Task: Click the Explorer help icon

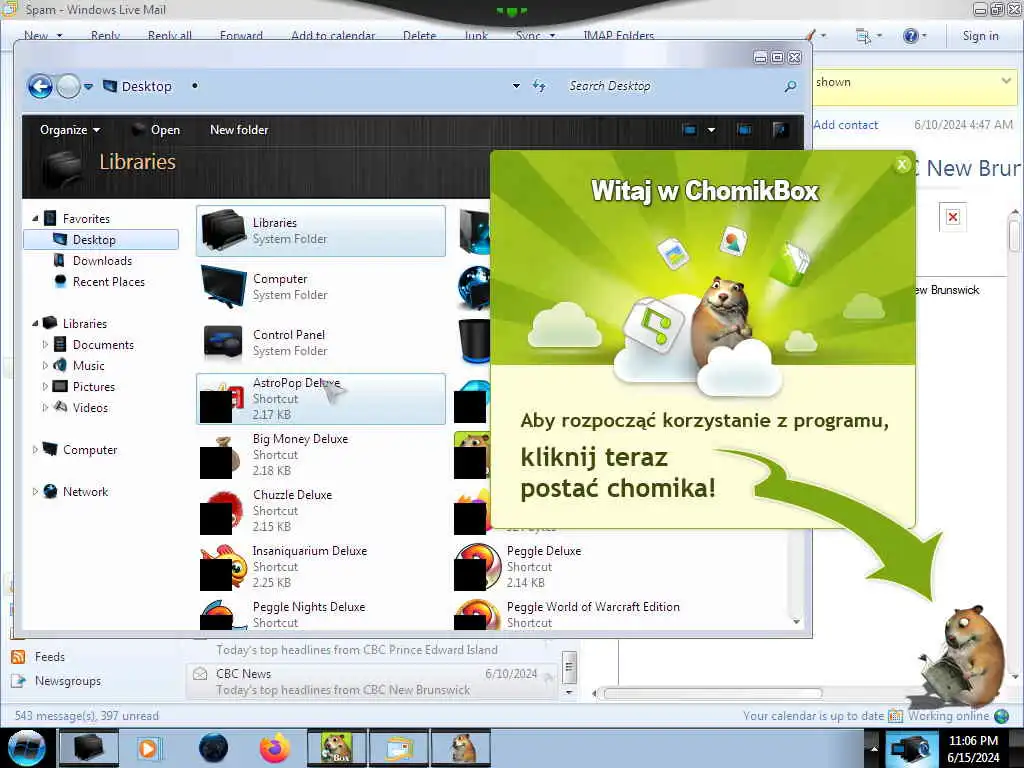Action: point(780,129)
